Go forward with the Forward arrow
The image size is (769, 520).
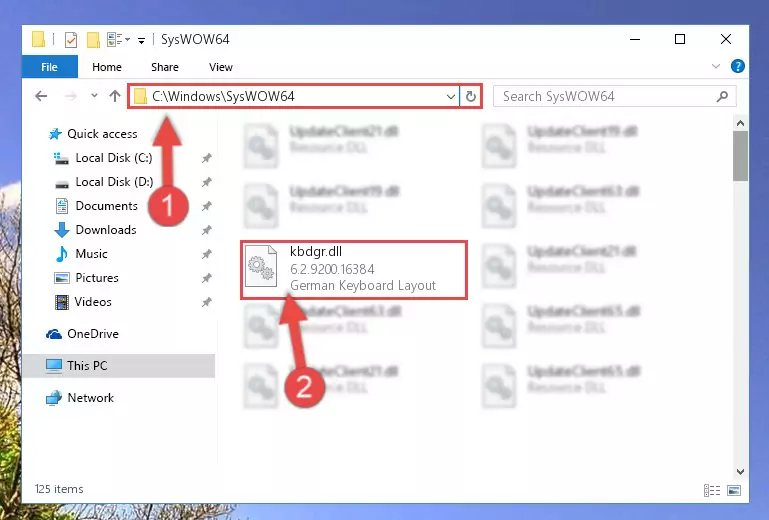point(70,96)
